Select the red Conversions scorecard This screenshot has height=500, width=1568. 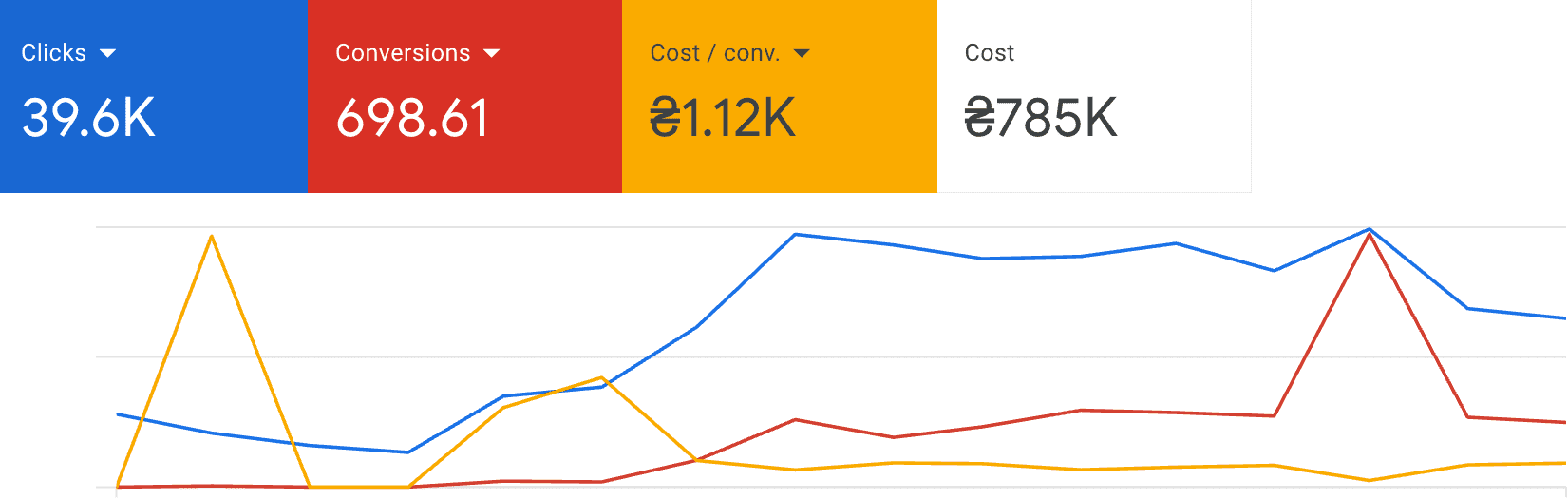(464, 96)
